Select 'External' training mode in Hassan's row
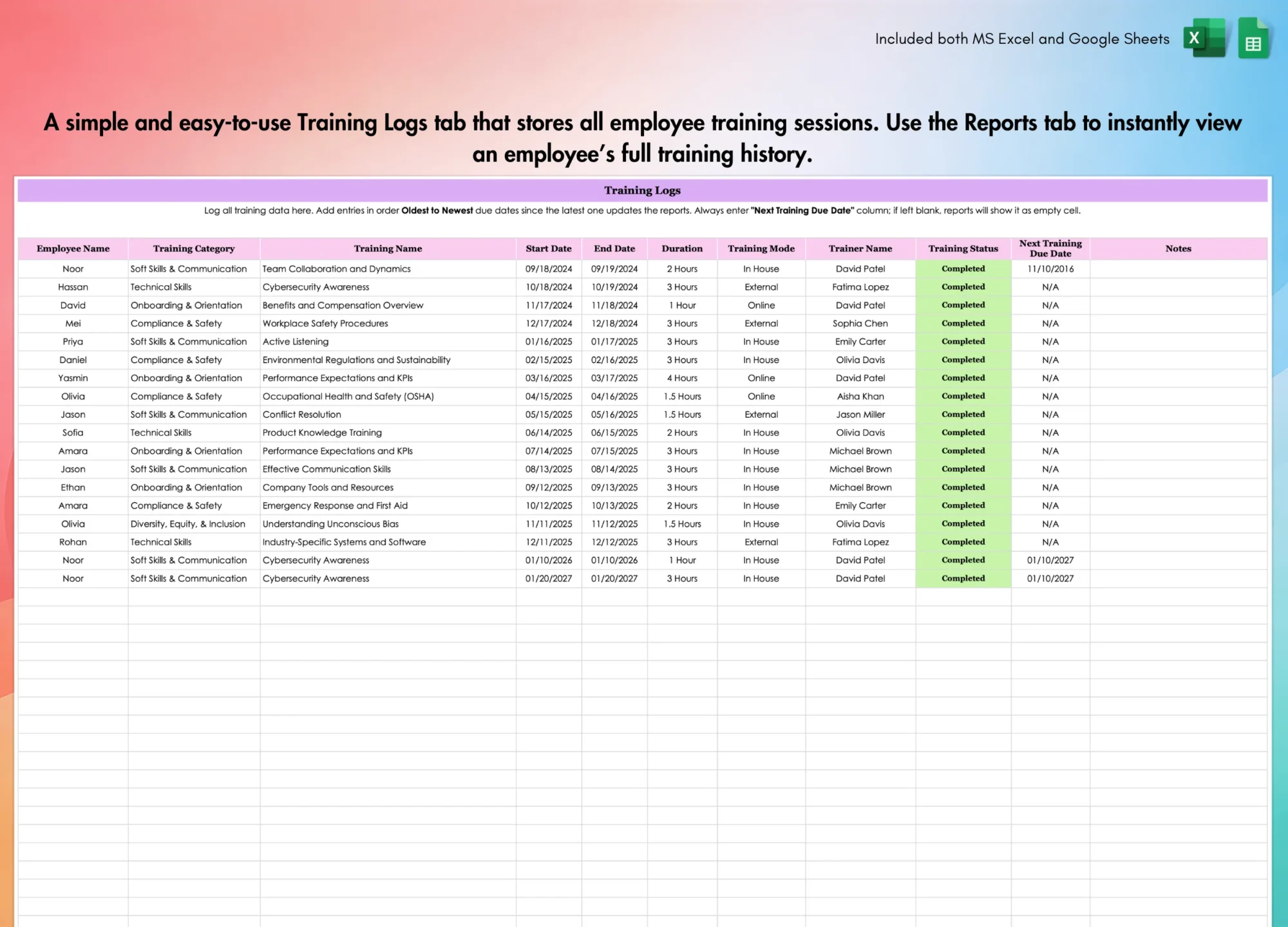 coord(761,287)
